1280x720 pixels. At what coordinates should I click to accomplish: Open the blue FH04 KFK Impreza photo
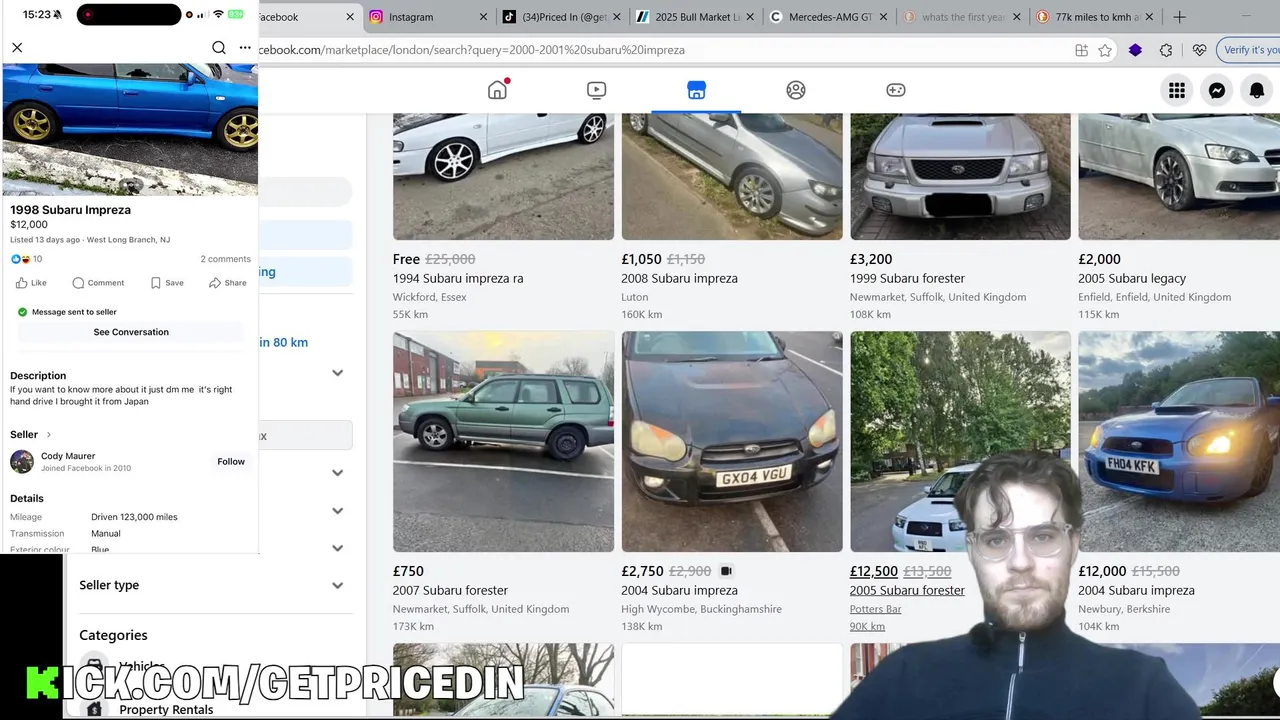pos(1179,441)
